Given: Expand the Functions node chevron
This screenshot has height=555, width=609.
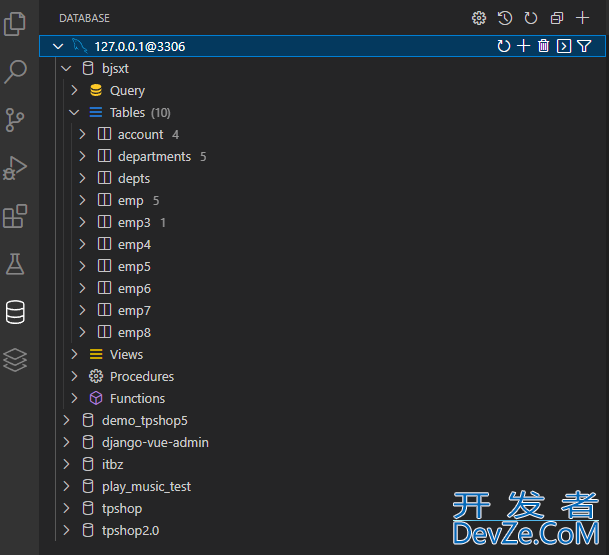Looking at the screenshot, I should (x=74, y=398).
